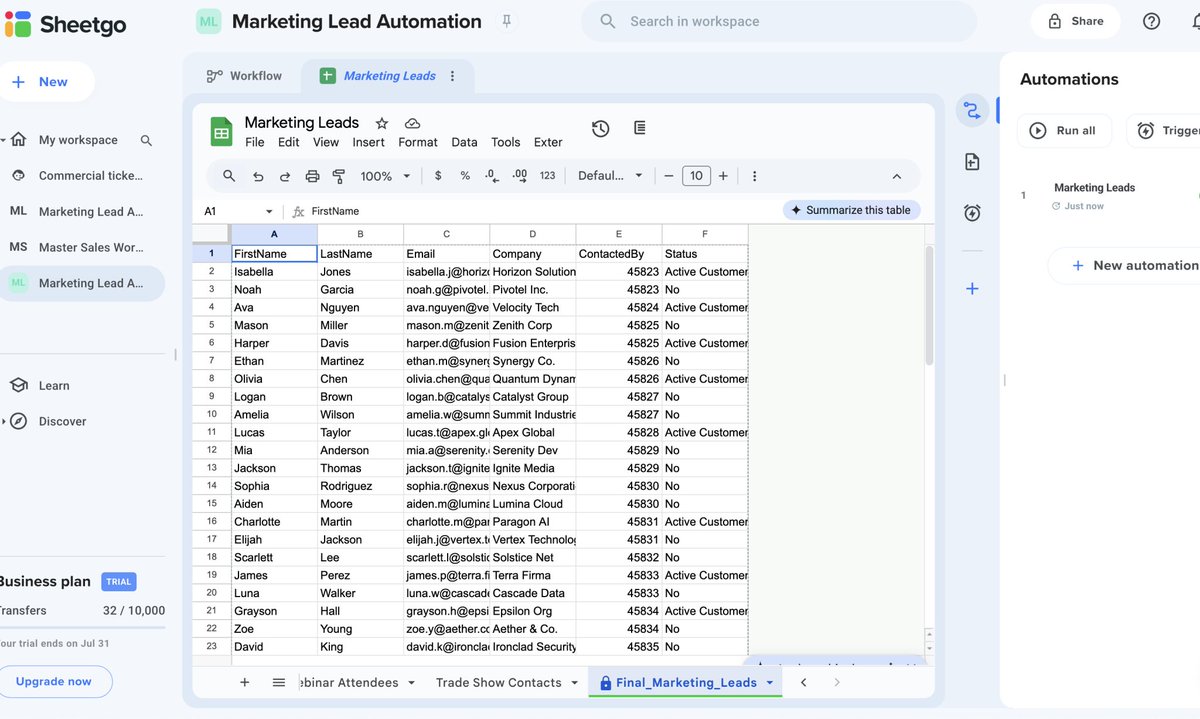The image size is (1200, 719).
Task: Decrease font size with minus
Action: (669, 176)
